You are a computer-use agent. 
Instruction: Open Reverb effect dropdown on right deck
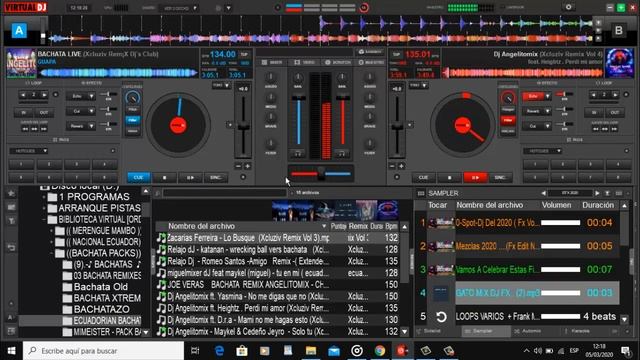pyautogui.click(x=548, y=111)
